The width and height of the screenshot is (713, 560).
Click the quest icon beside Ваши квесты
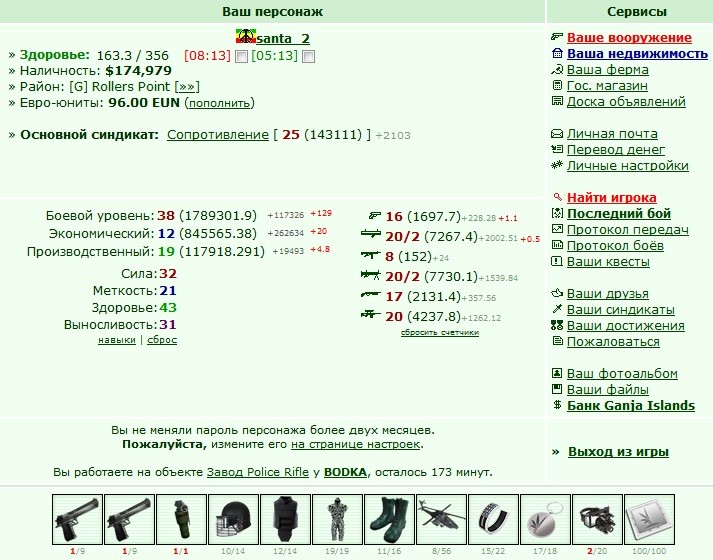point(557,261)
